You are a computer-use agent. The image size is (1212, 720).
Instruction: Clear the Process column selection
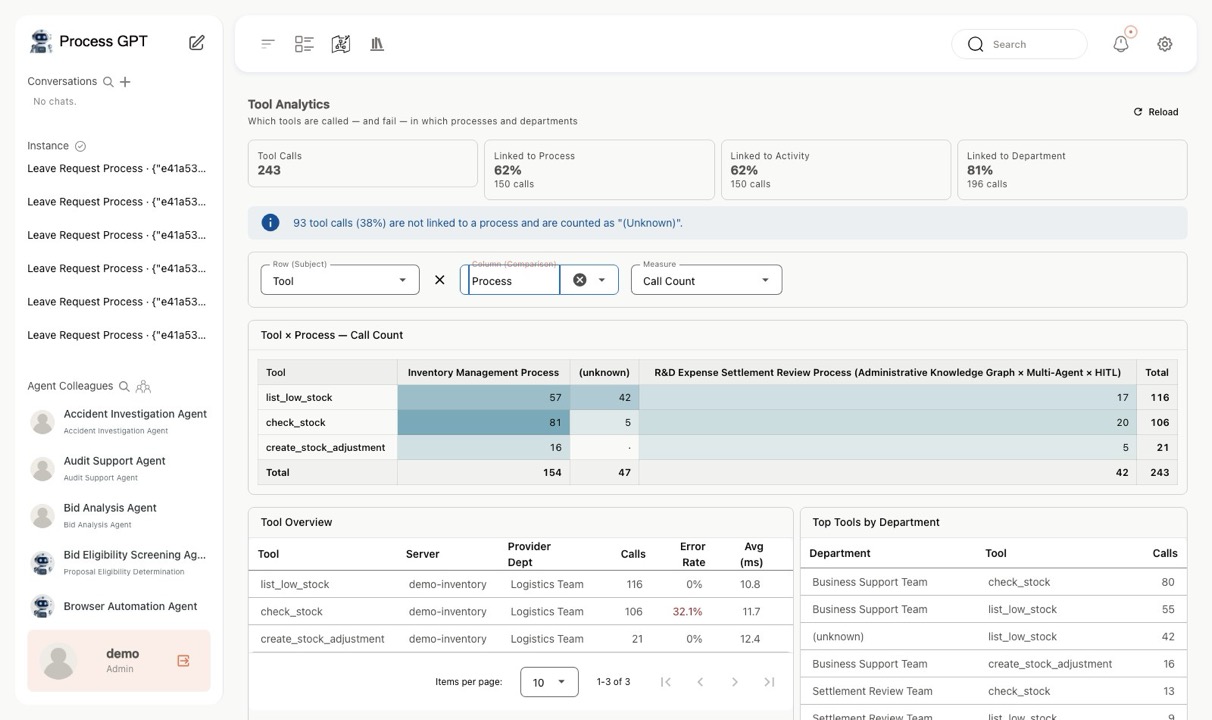click(579, 280)
